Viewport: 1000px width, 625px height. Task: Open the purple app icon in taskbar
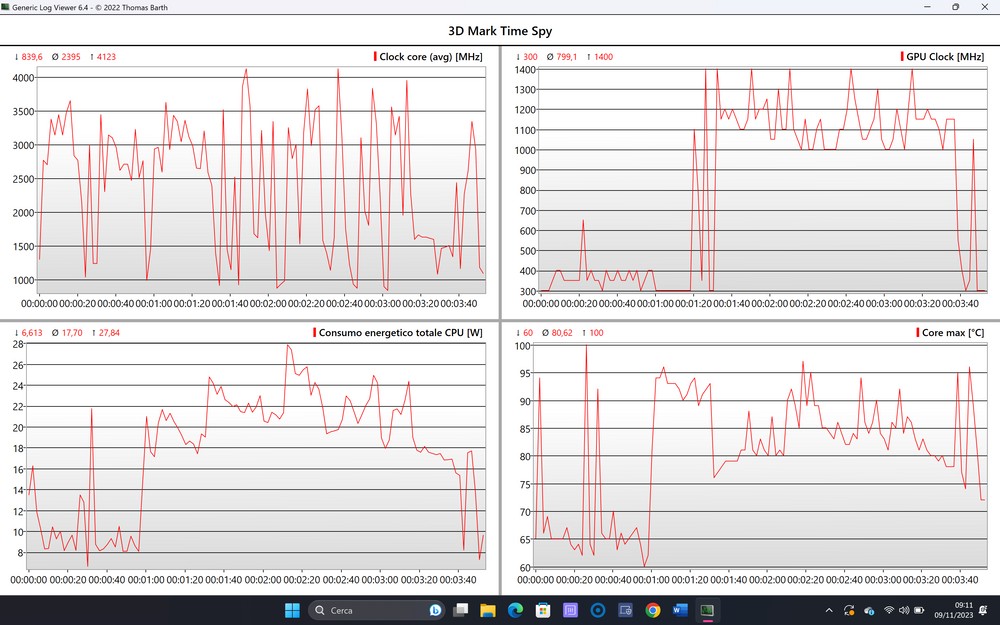point(570,610)
